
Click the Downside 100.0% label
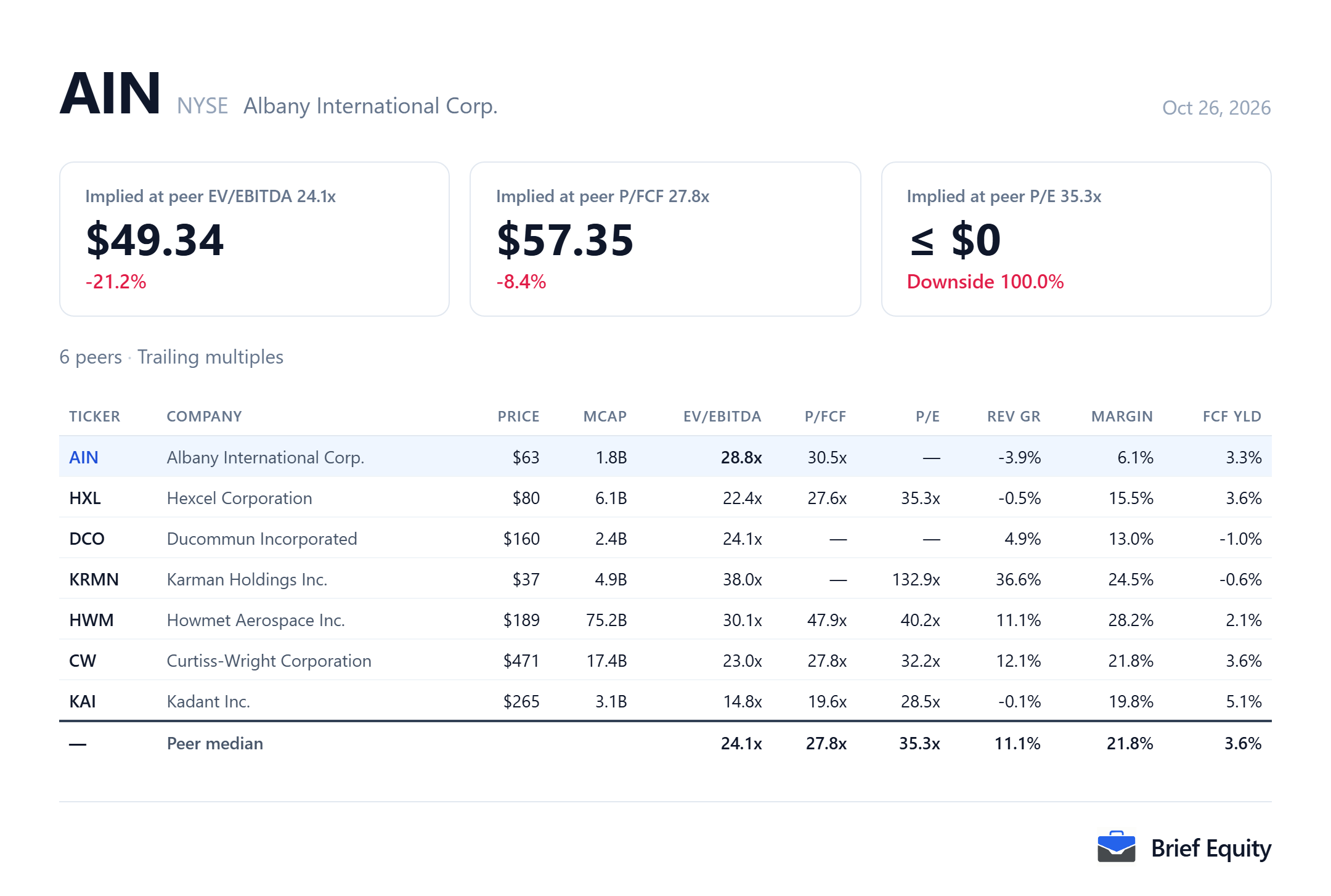(985, 282)
